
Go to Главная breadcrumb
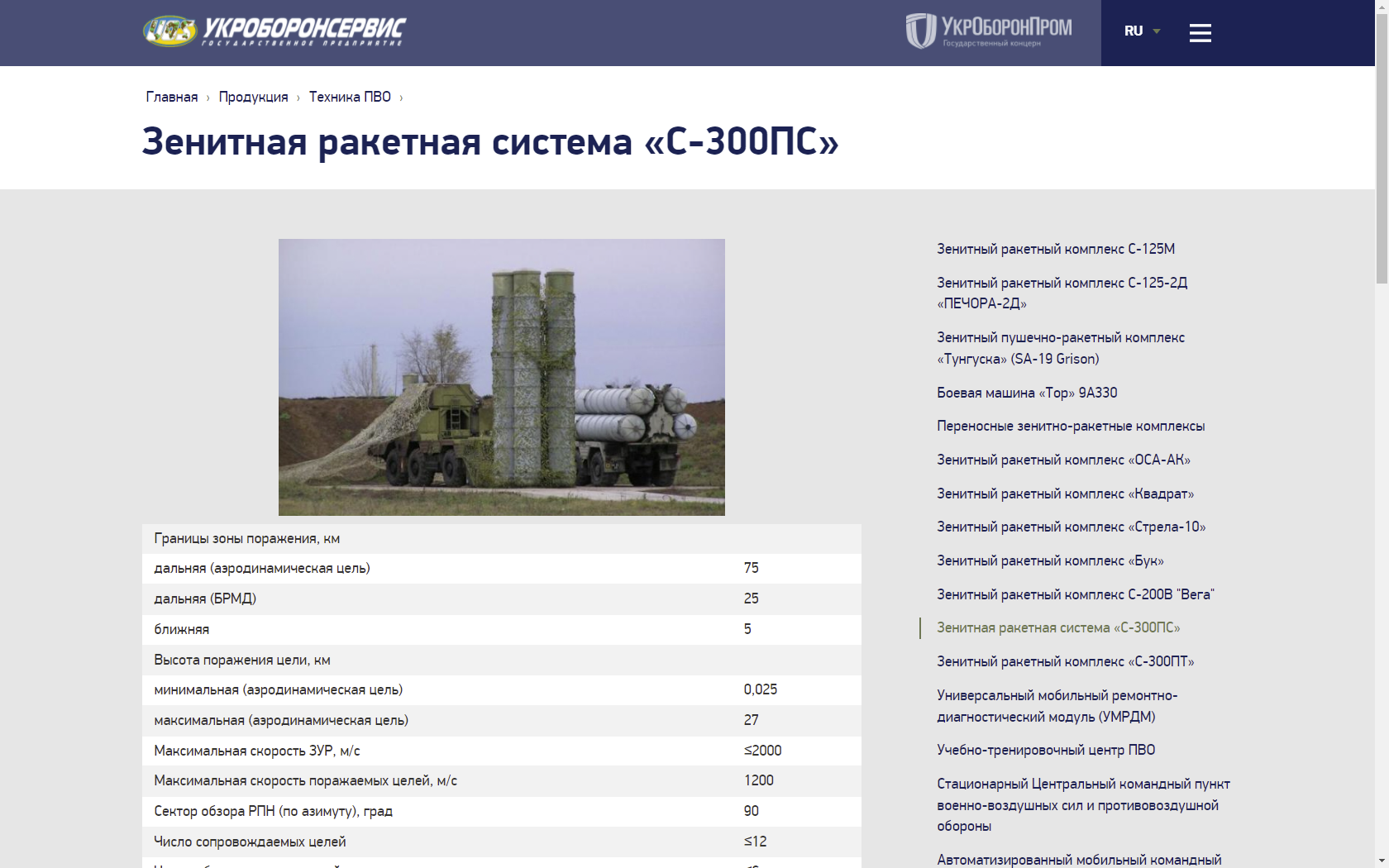[x=172, y=97]
